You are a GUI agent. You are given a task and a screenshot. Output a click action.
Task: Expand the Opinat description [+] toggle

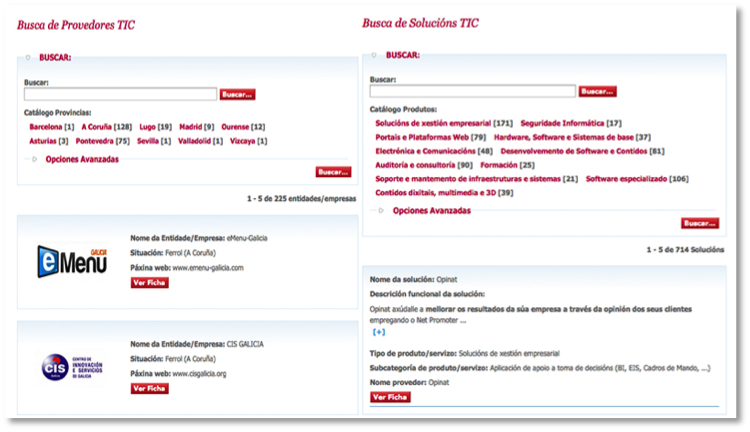point(379,332)
